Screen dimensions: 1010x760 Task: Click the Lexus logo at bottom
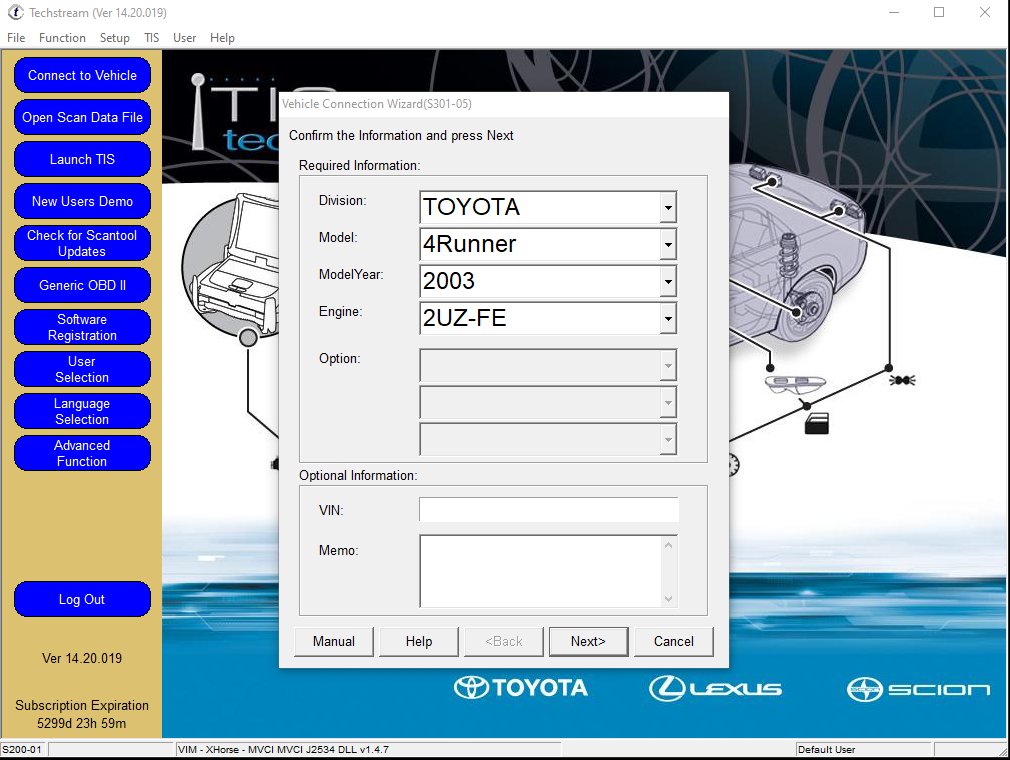click(715, 689)
